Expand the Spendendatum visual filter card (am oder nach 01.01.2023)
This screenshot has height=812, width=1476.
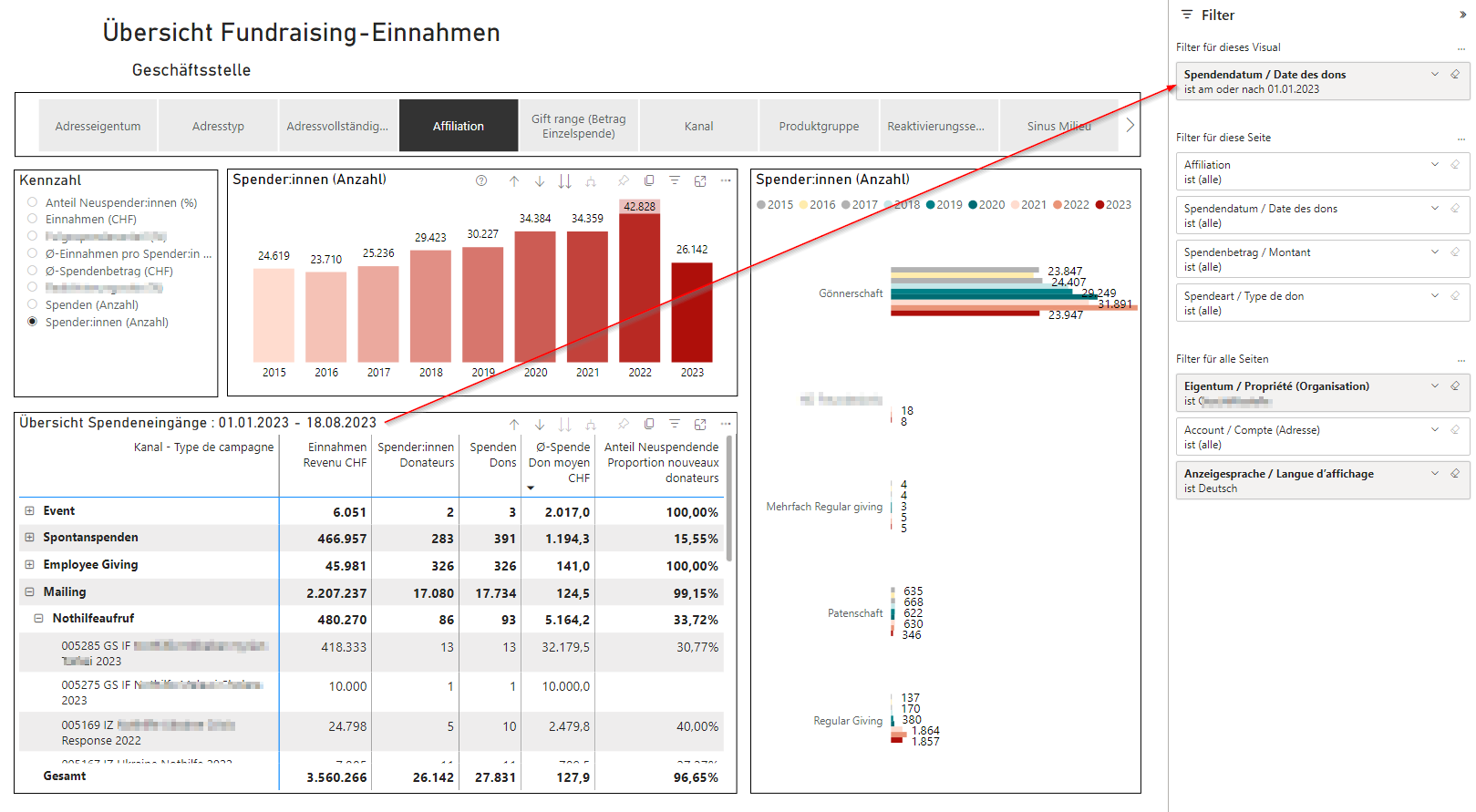click(x=1435, y=75)
